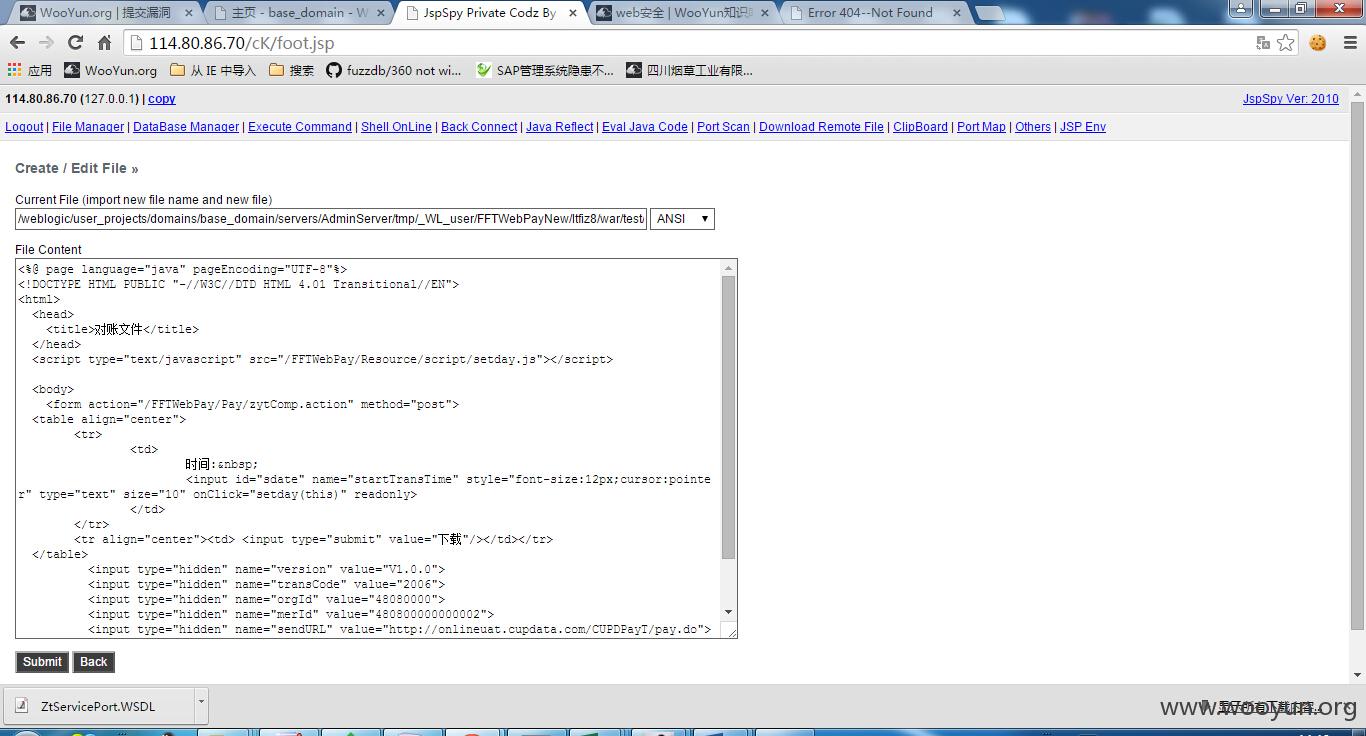Close the WooYun.org 提交漏洞 tab
This screenshot has height=736, width=1366.
(x=189, y=13)
